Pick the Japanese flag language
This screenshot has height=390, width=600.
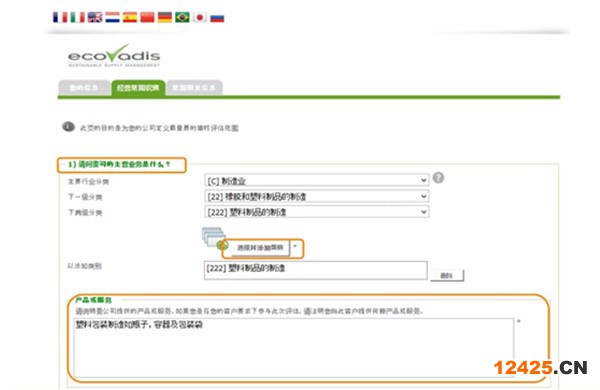(200, 17)
